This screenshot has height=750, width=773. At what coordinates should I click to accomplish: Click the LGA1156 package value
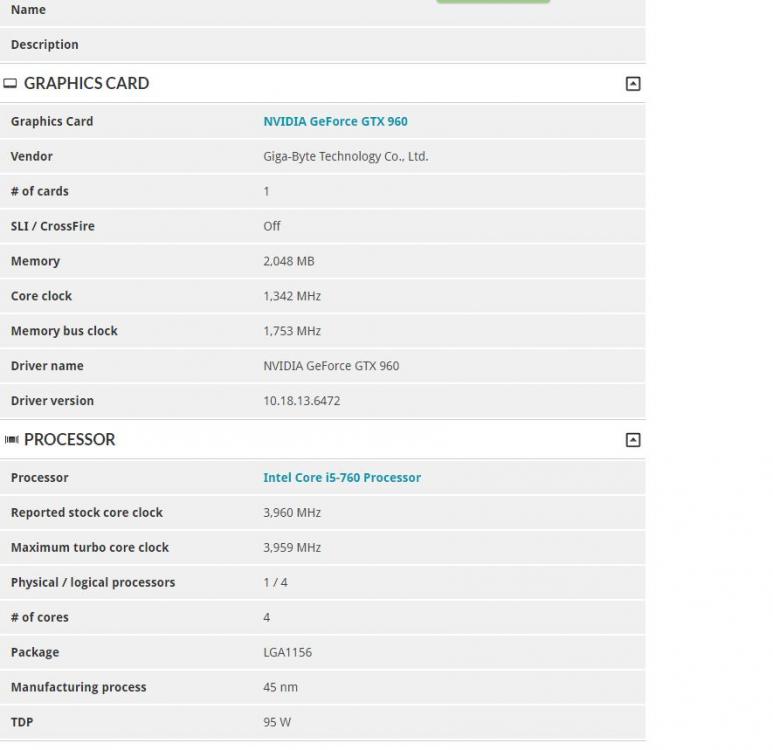click(287, 653)
